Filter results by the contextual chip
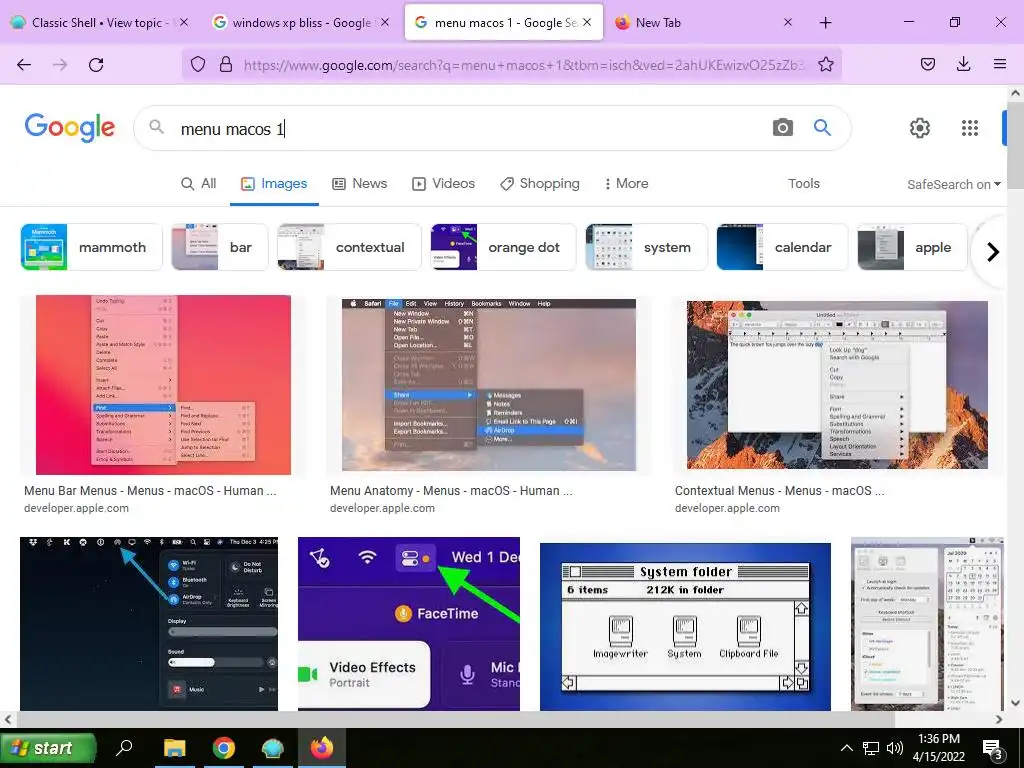 [x=349, y=247]
